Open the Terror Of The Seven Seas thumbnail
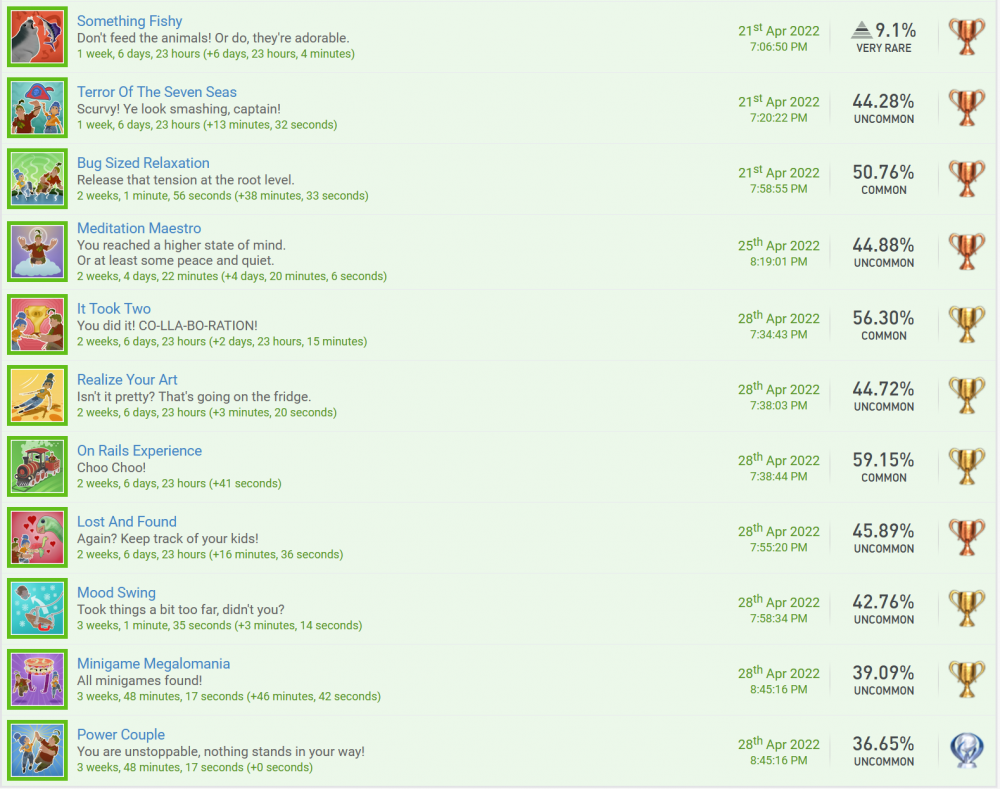1000x789 pixels. coord(38,107)
